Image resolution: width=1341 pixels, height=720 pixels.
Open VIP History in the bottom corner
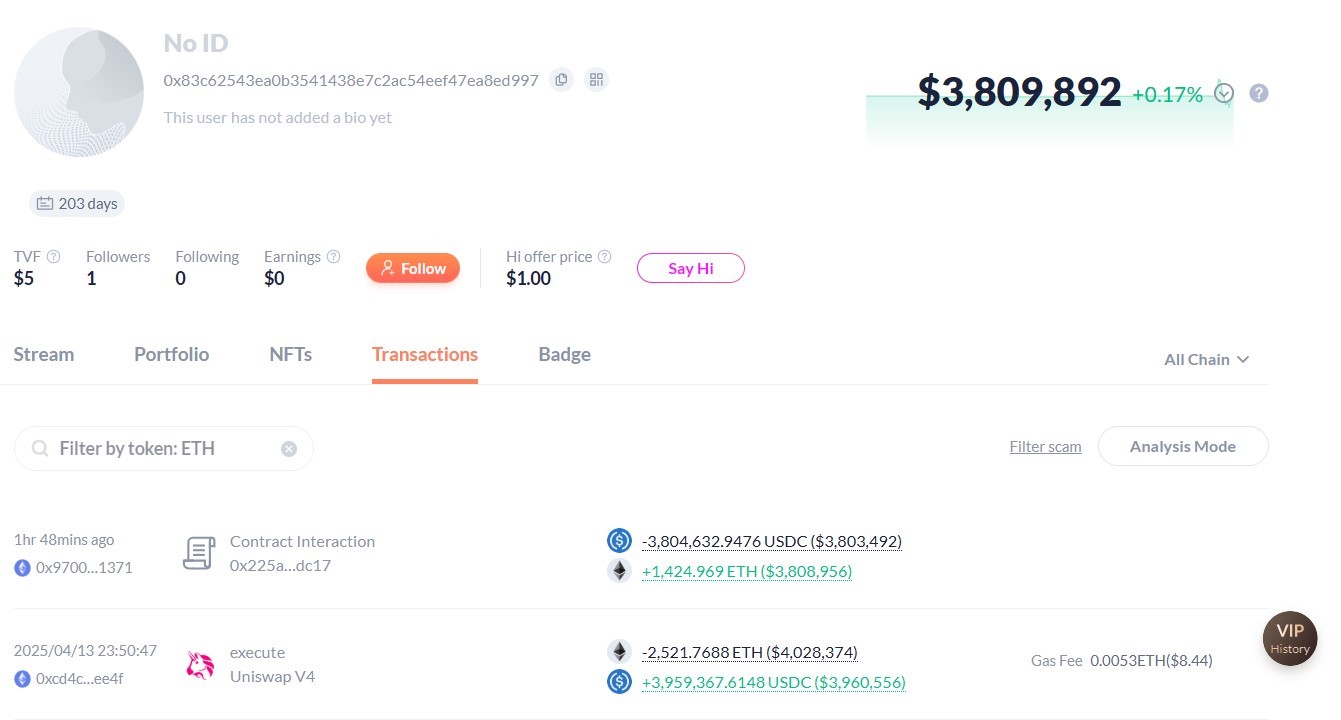(x=1289, y=638)
